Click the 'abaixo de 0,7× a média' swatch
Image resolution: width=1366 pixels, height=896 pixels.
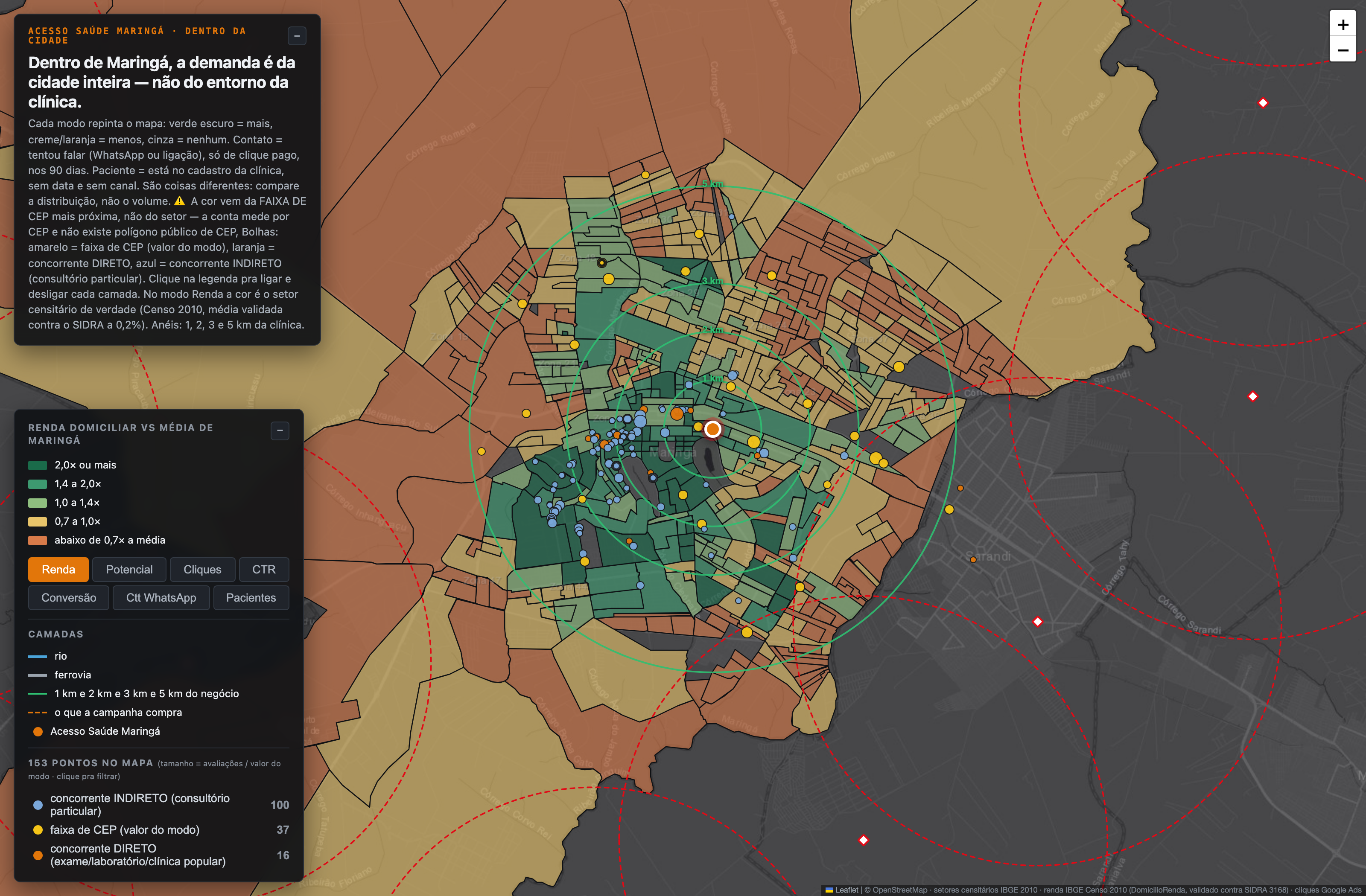(x=37, y=540)
